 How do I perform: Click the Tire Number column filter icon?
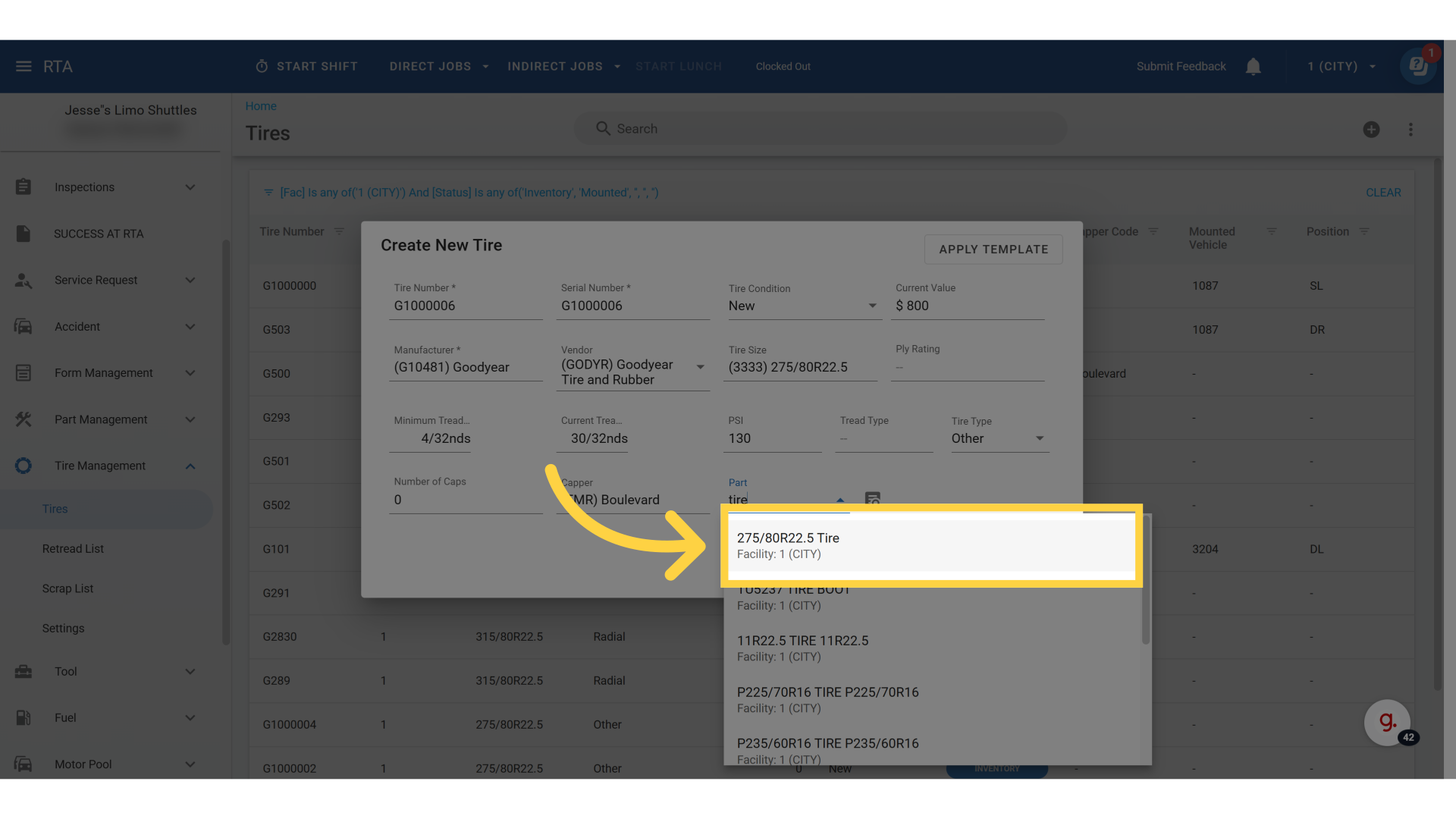(x=339, y=231)
